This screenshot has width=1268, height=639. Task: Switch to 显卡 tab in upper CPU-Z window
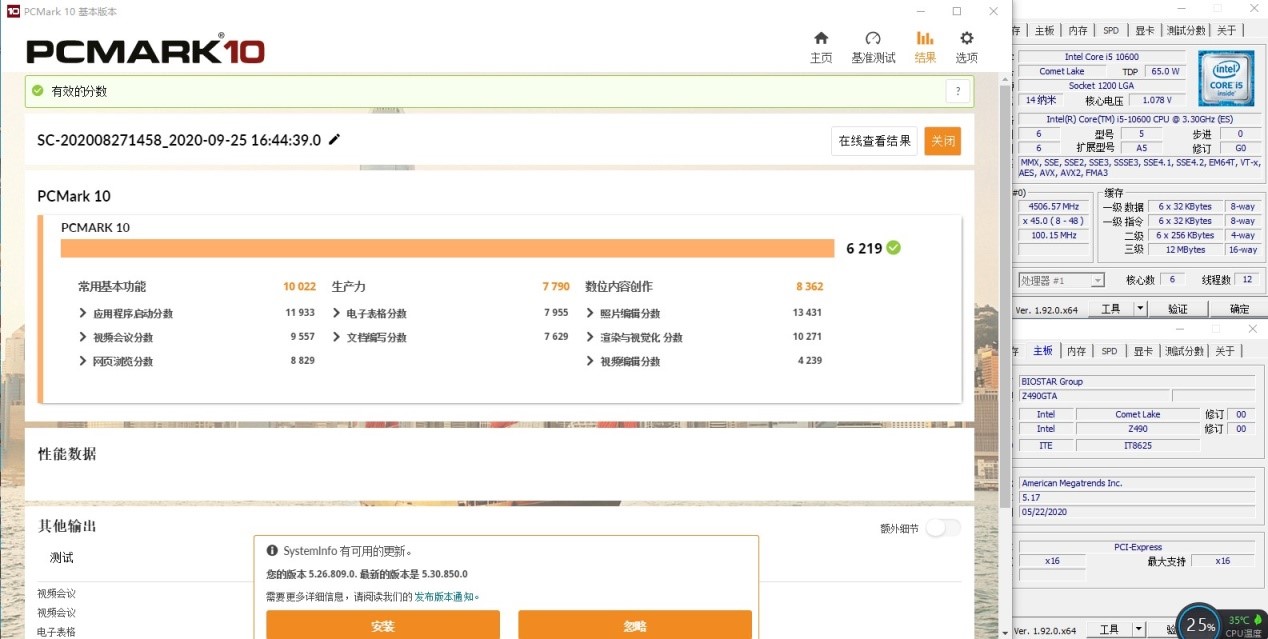click(1143, 30)
